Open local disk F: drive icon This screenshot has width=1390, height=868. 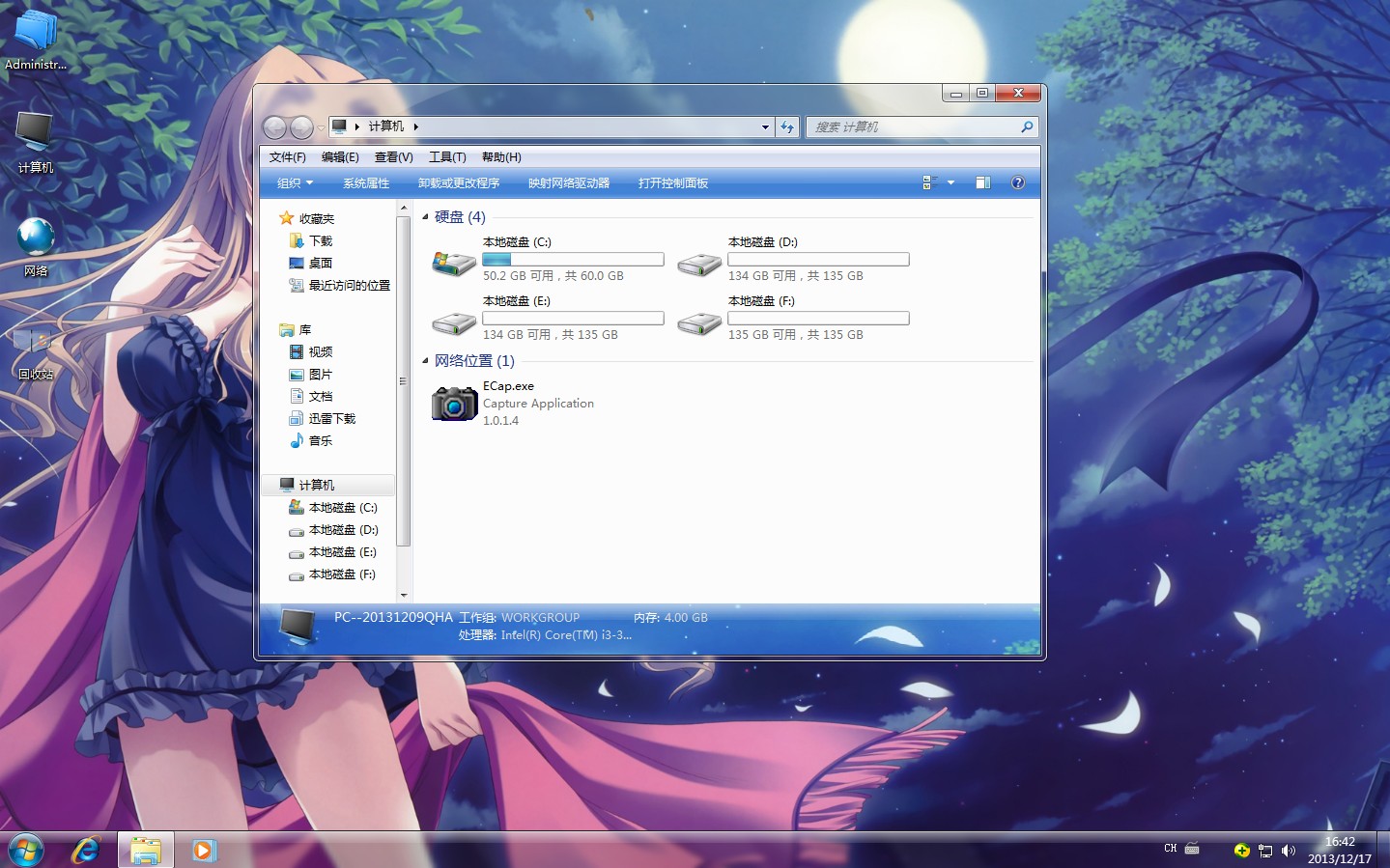[699, 322]
